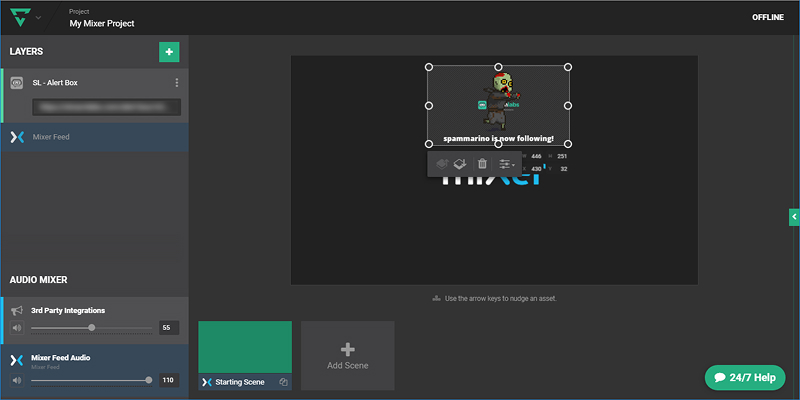Click the top-right resize handle of alert box
The height and width of the screenshot is (400, 800).
pos(568,67)
